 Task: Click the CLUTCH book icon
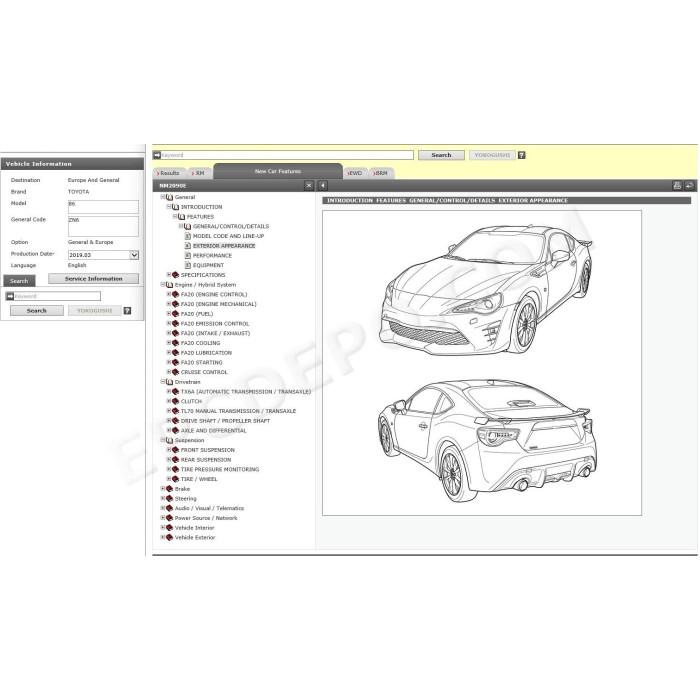coord(175,401)
